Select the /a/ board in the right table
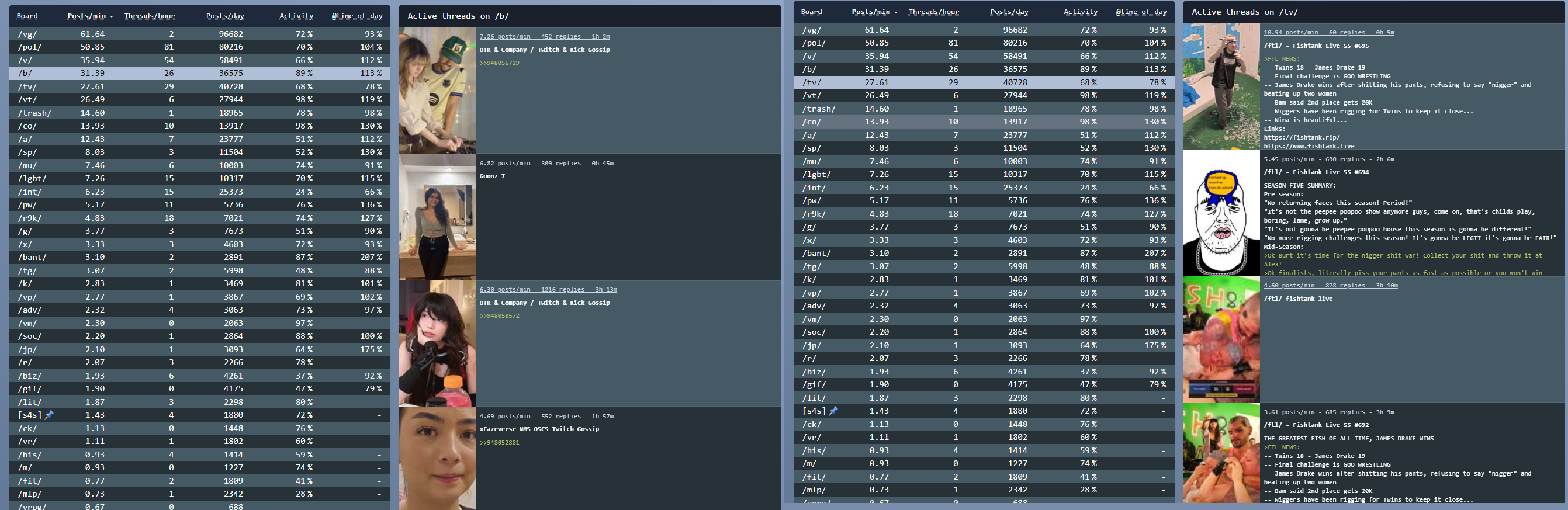 (984, 135)
